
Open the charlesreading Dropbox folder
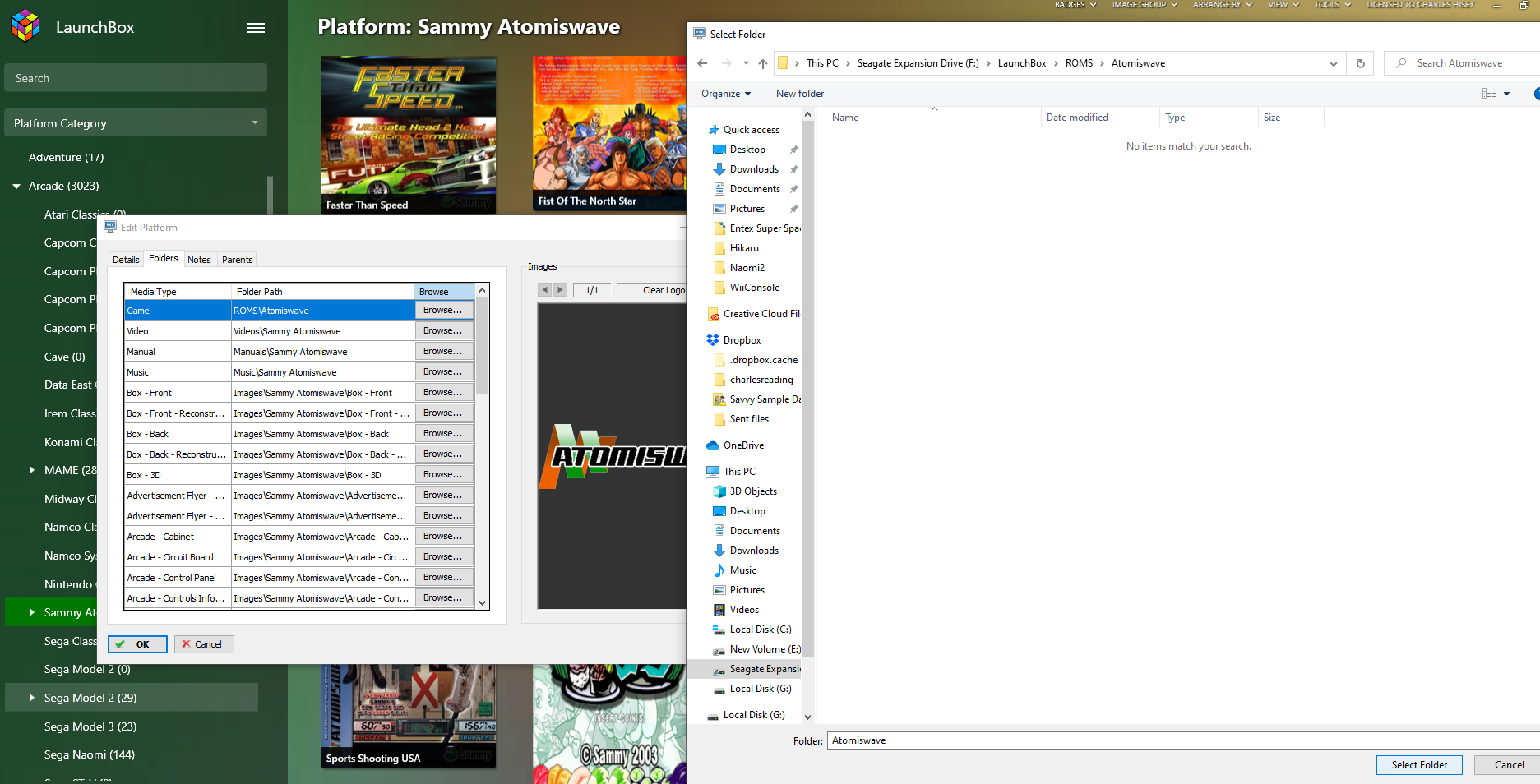click(x=761, y=380)
